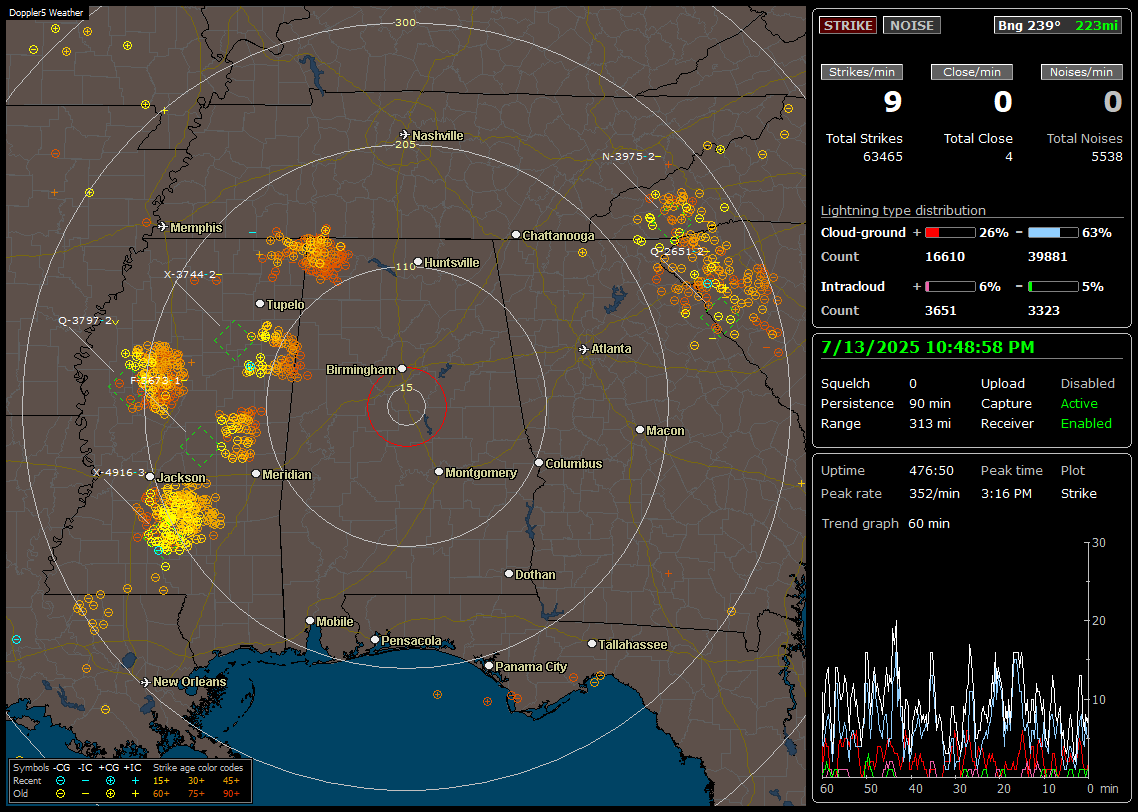This screenshot has width=1138, height=812.
Task: Click the Capture Active status
Action: [1079, 403]
